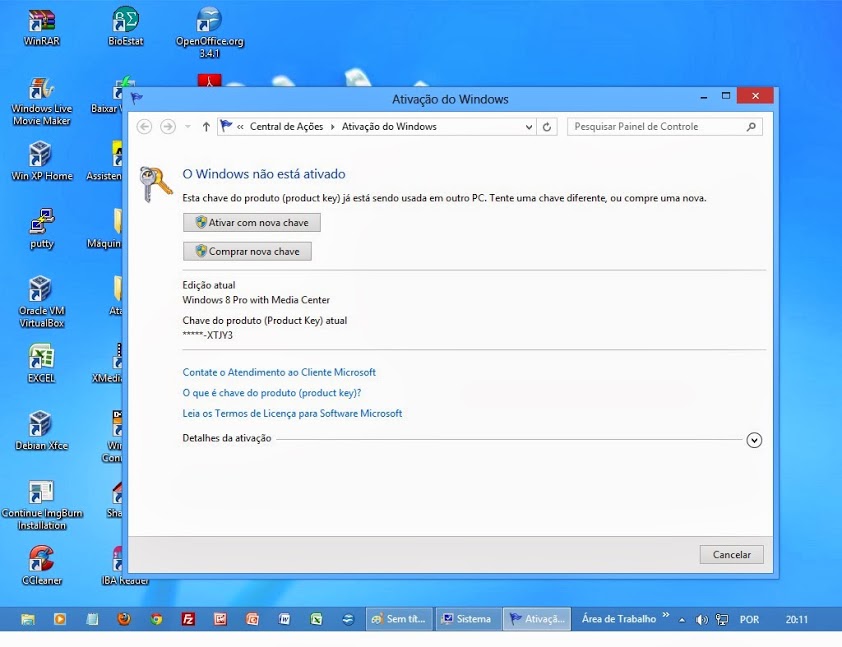Click the Up arrow navigation icon
842x647 pixels.
coord(206,127)
